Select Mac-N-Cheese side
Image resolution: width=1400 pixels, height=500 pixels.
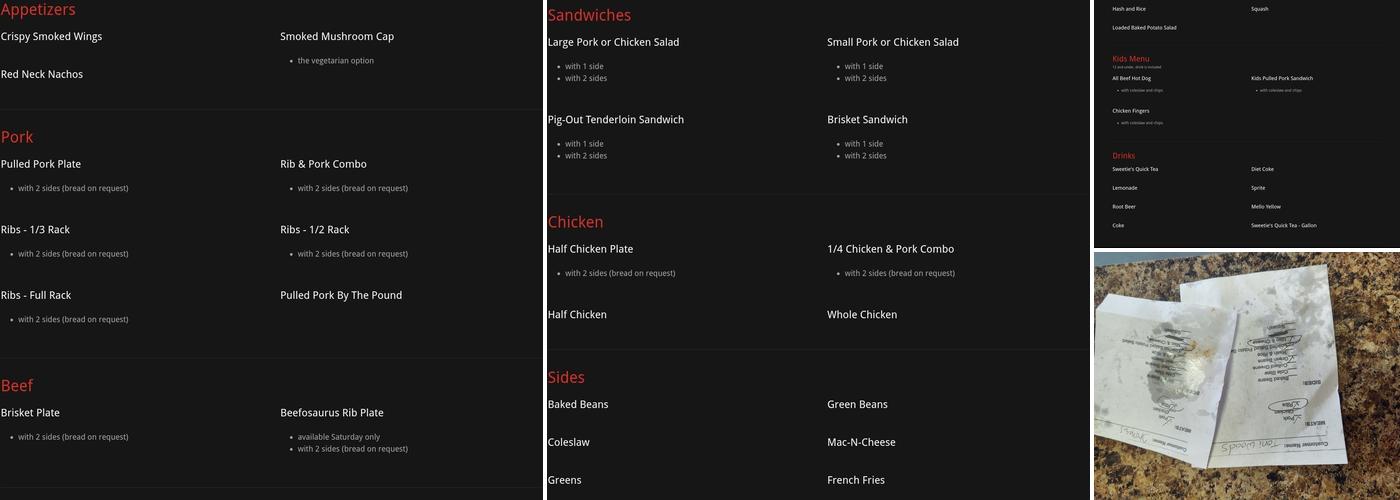pyautogui.click(x=861, y=443)
